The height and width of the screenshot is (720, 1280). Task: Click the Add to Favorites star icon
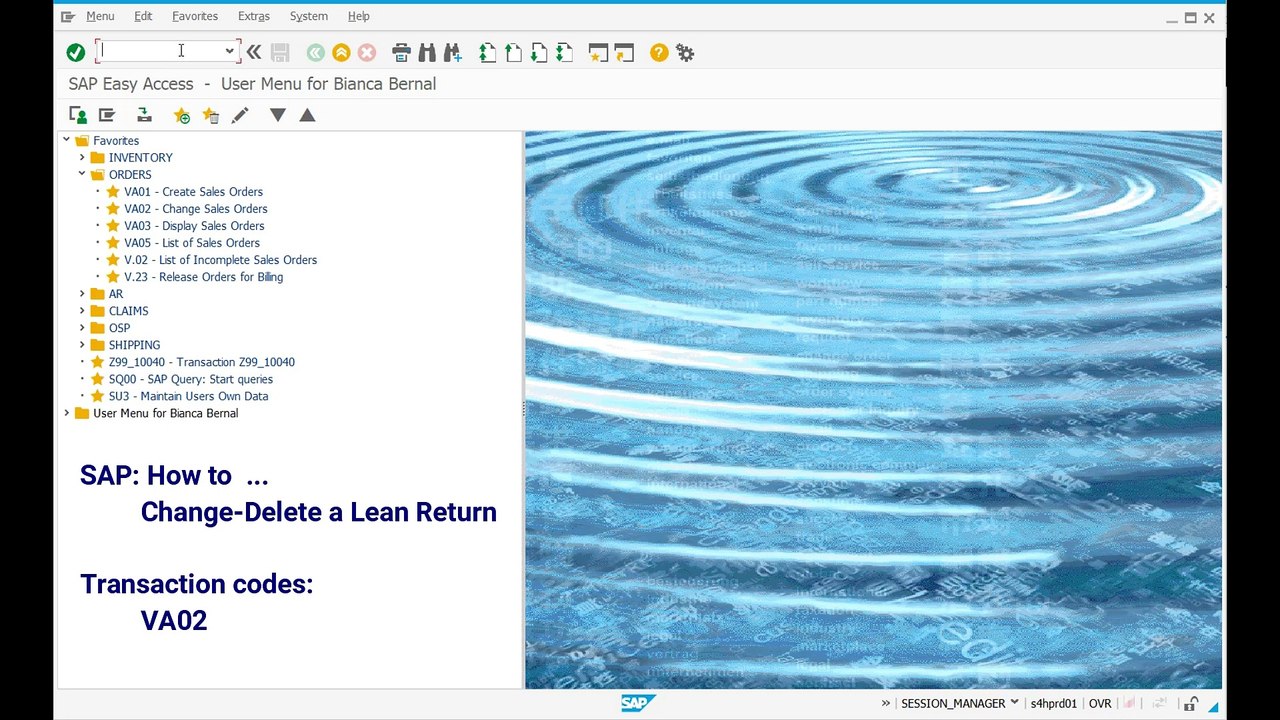click(181, 115)
